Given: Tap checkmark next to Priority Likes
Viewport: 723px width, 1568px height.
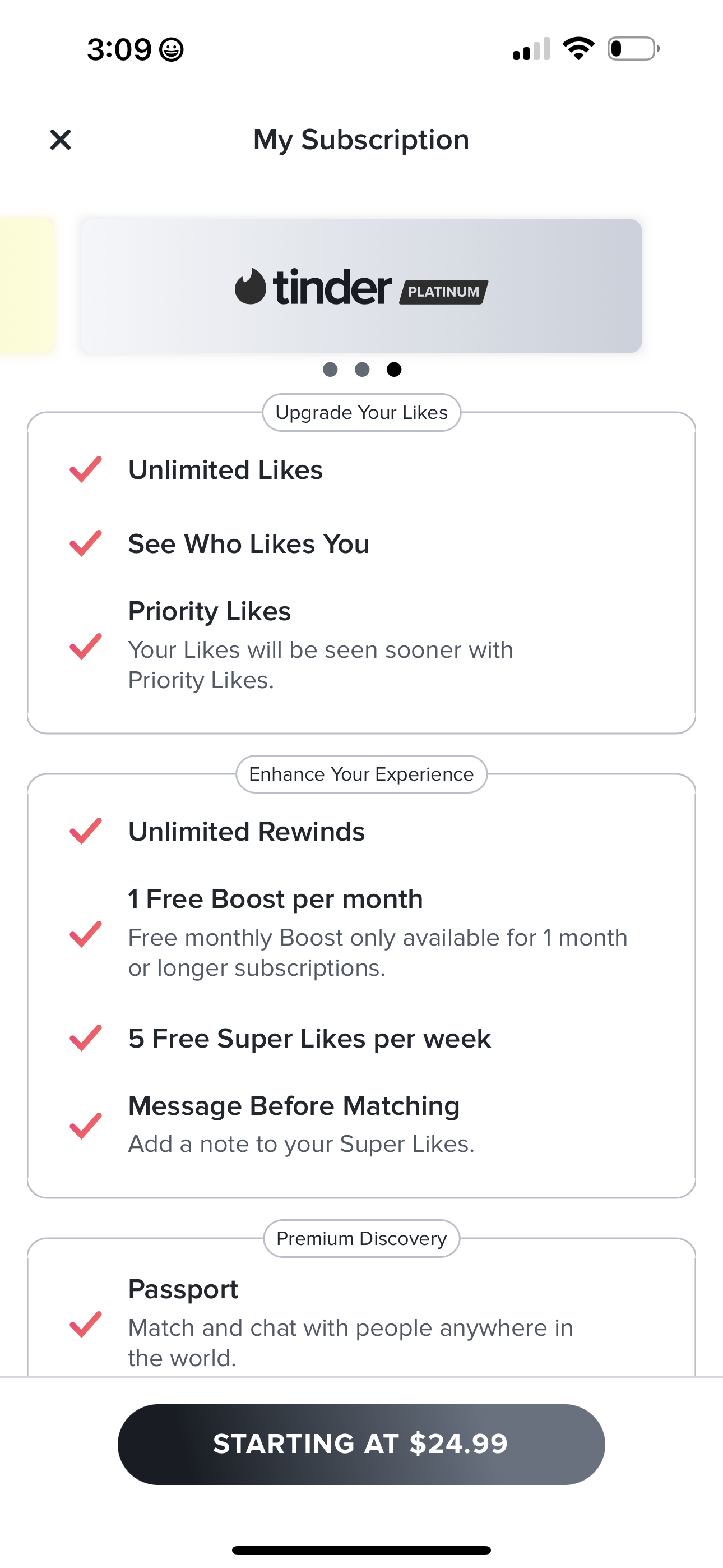Looking at the screenshot, I should (86, 646).
